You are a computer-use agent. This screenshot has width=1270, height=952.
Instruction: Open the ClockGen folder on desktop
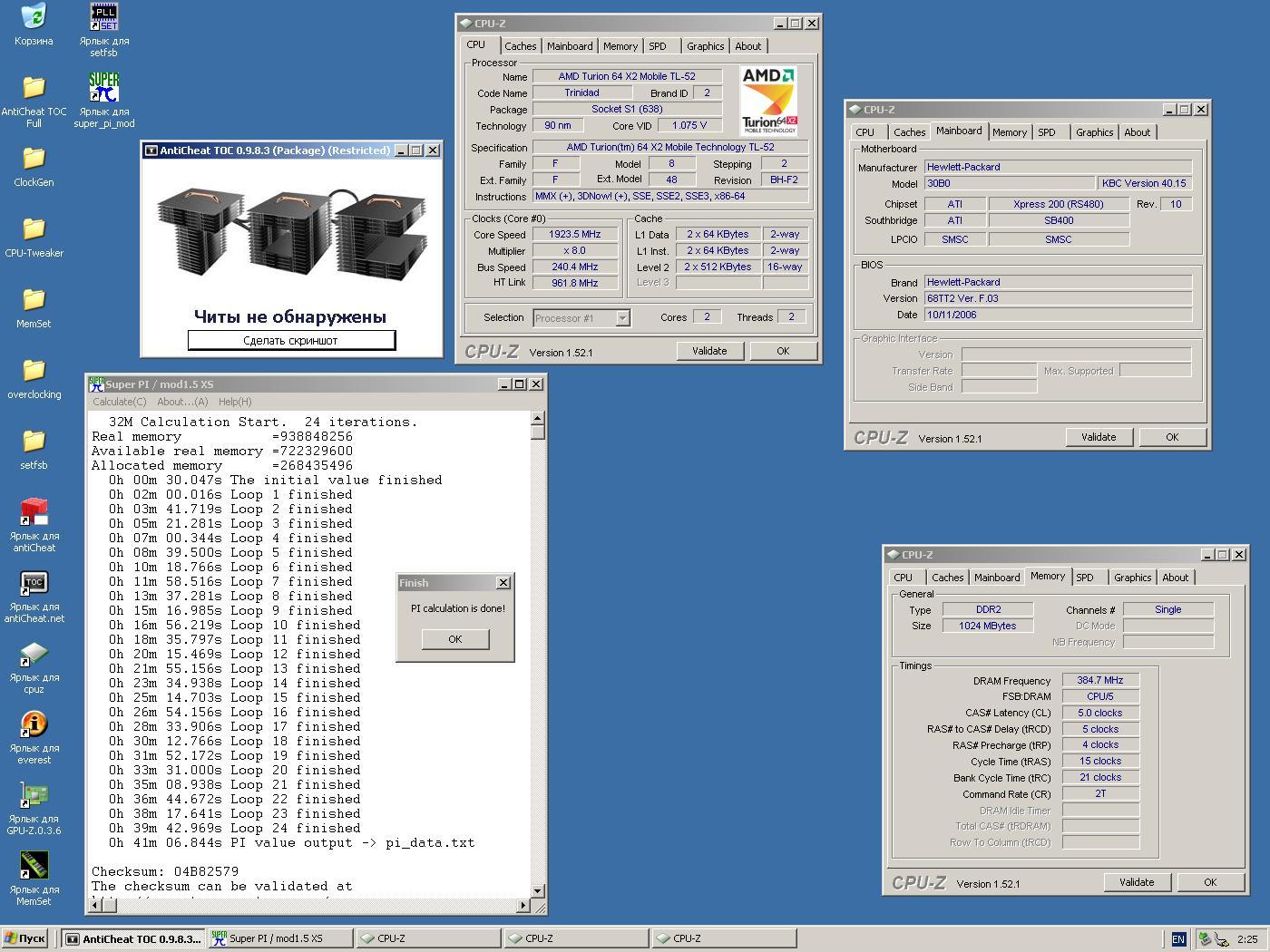point(34,159)
